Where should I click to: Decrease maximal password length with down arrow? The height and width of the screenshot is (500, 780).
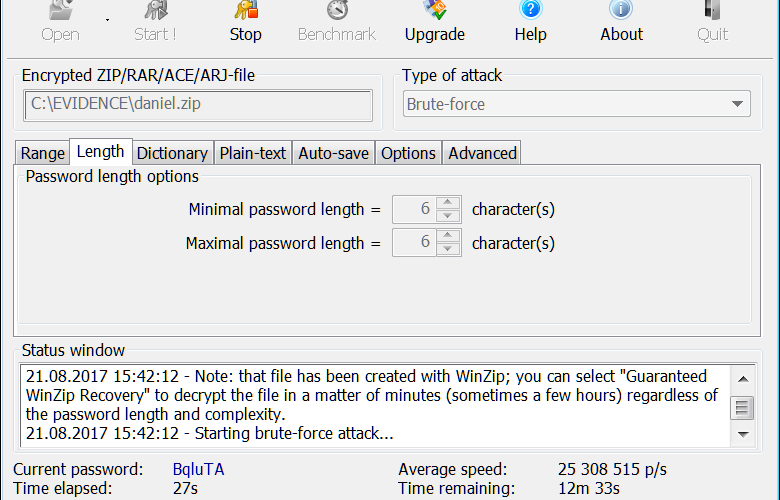coord(448,249)
